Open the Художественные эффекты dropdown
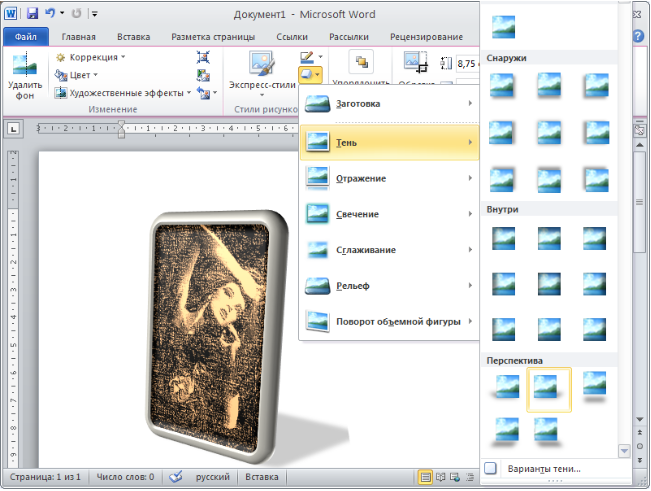The width and height of the screenshot is (651, 491). coord(121,93)
